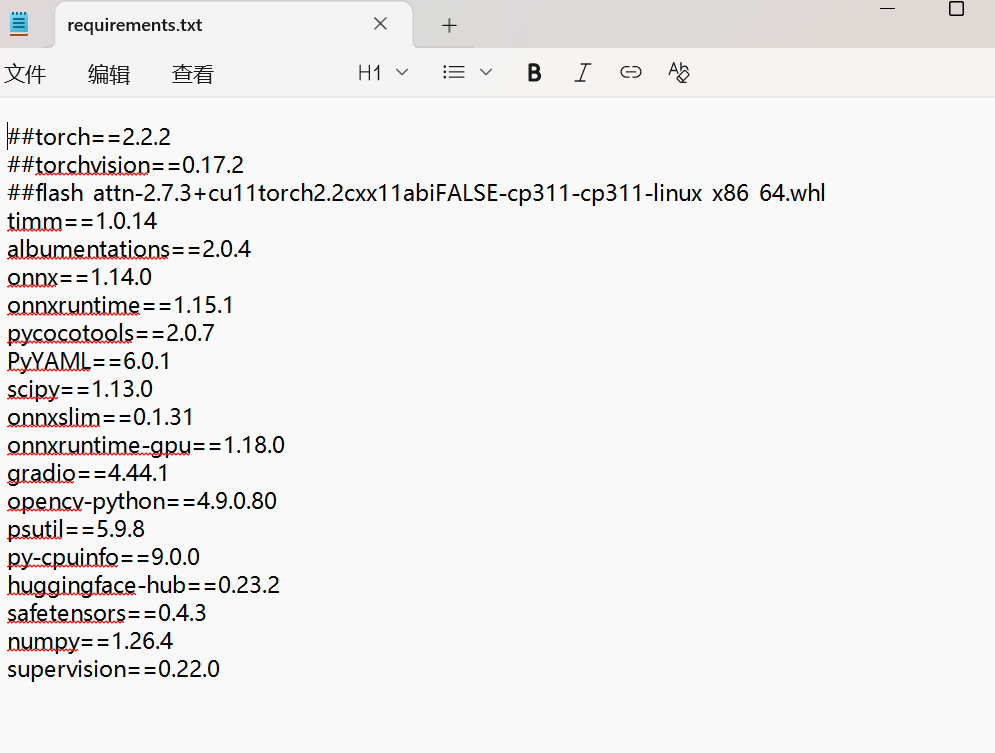Click the line ##torch==2.2.2
This screenshot has width=995, height=753.
(89, 137)
